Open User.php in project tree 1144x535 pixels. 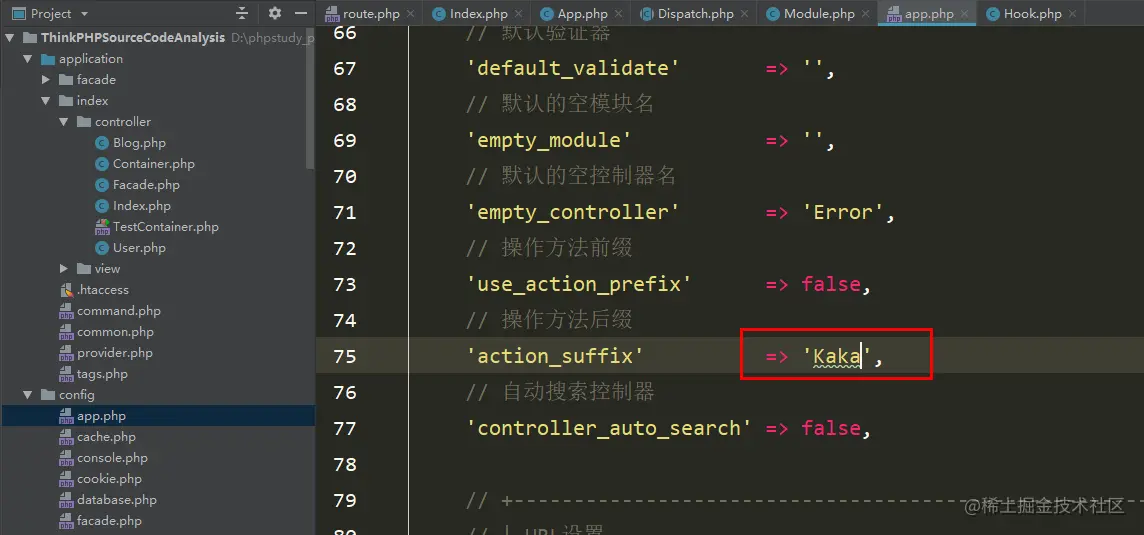(139, 248)
